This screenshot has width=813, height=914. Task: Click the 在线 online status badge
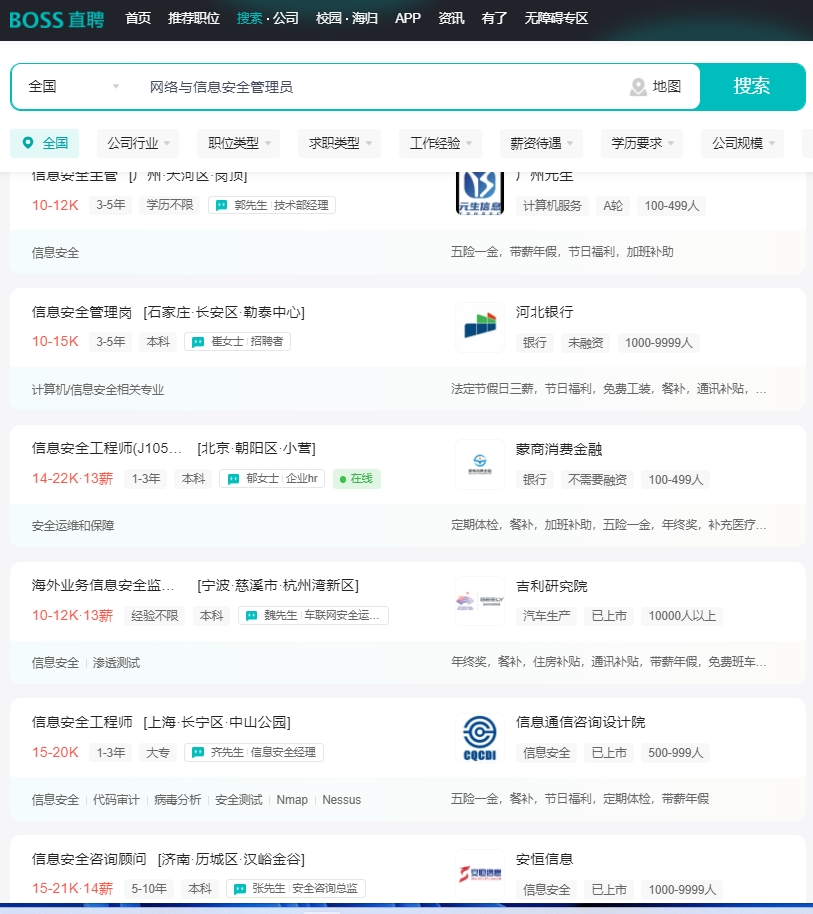coord(357,479)
